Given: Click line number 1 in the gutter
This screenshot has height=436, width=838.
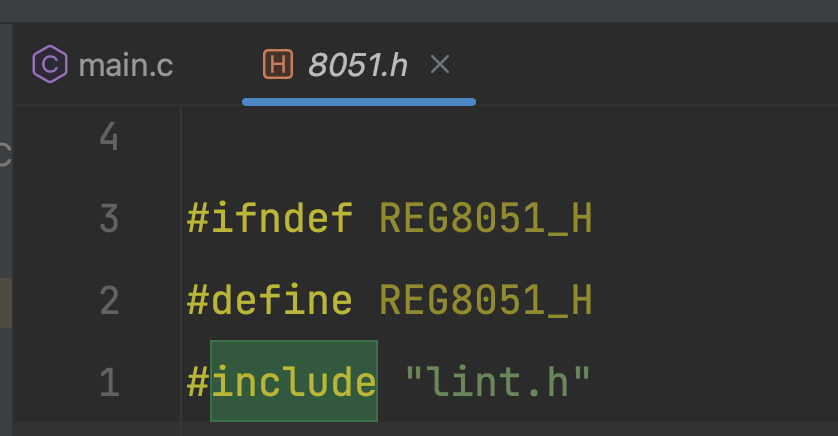Looking at the screenshot, I should point(109,381).
